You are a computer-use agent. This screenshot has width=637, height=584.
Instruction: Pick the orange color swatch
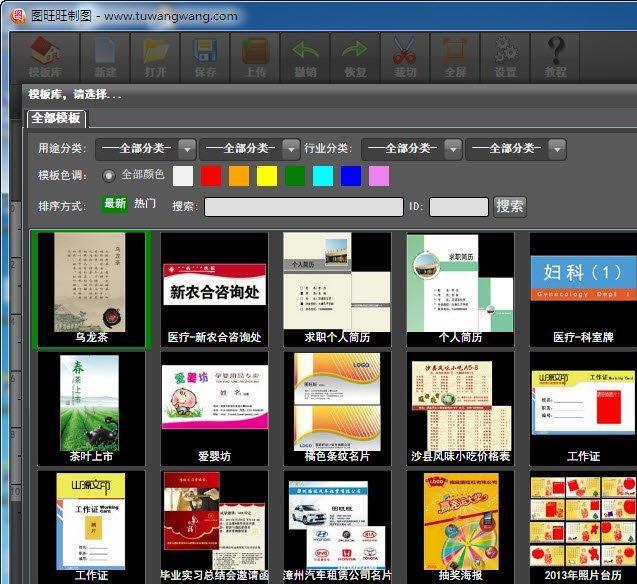pos(239,176)
